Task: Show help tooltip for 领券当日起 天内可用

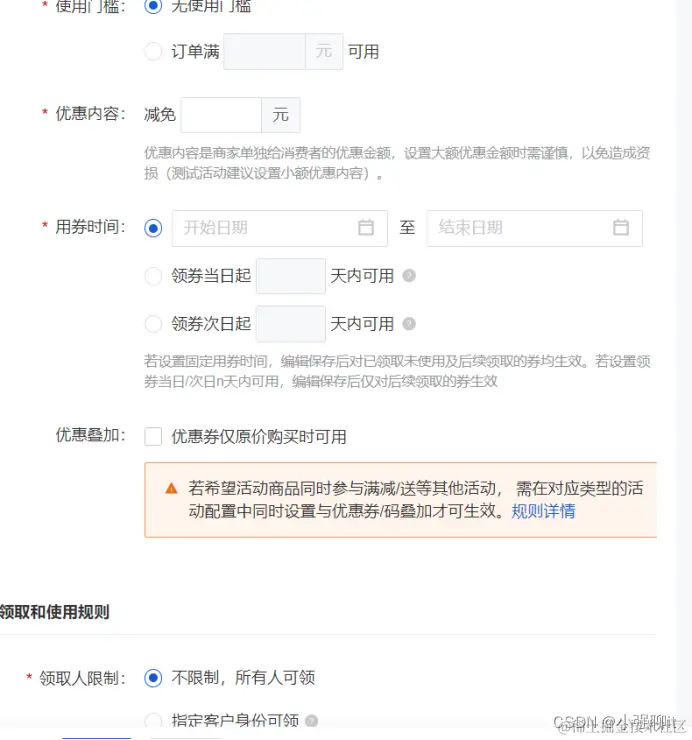Action: tap(409, 276)
